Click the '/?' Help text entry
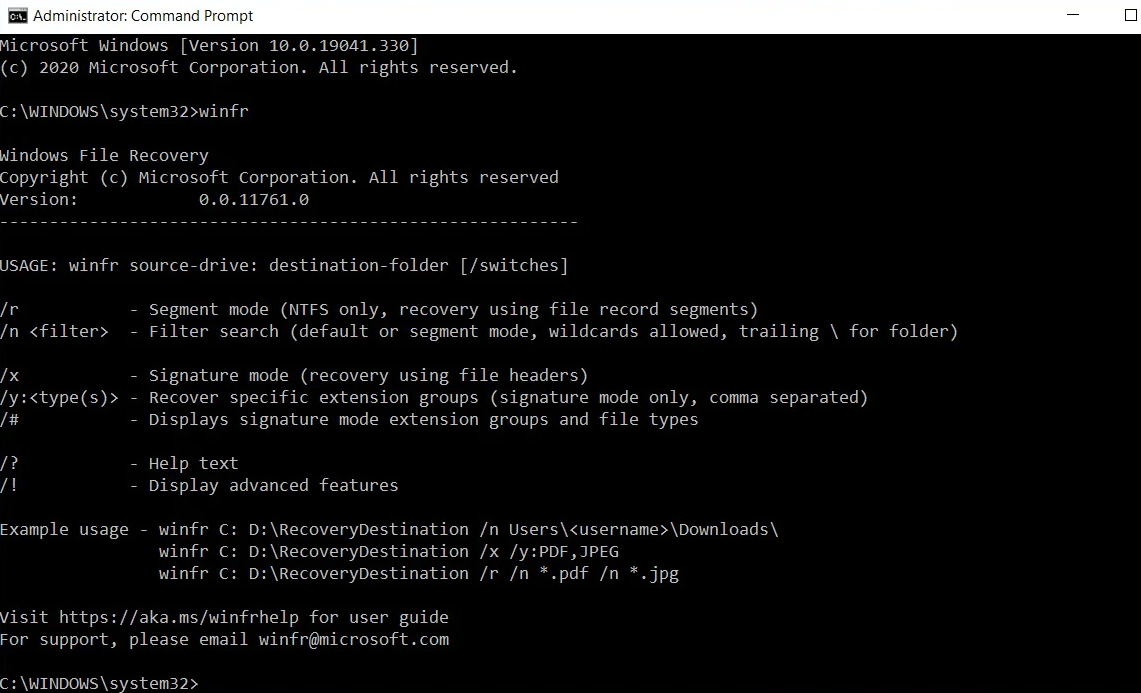The height and width of the screenshot is (693, 1141). [120, 462]
